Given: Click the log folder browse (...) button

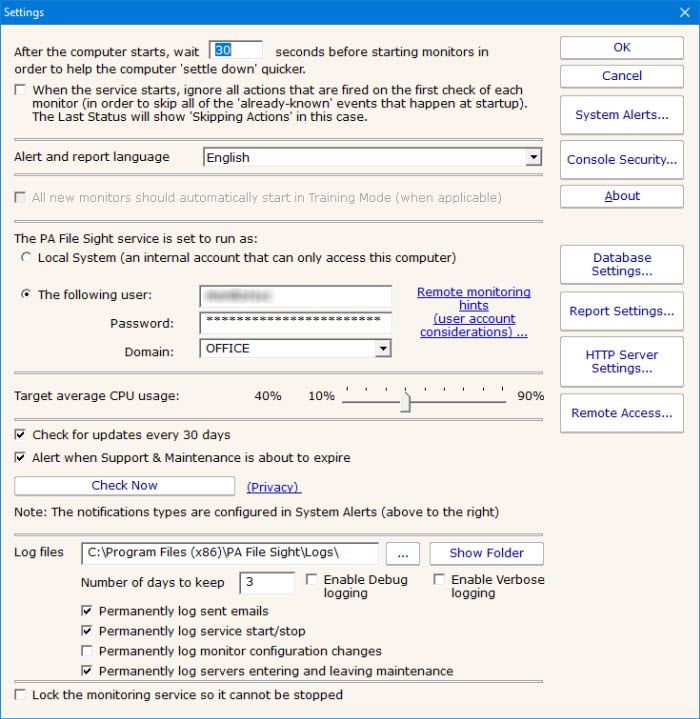Looking at the screenshot, I should [402, 553].
